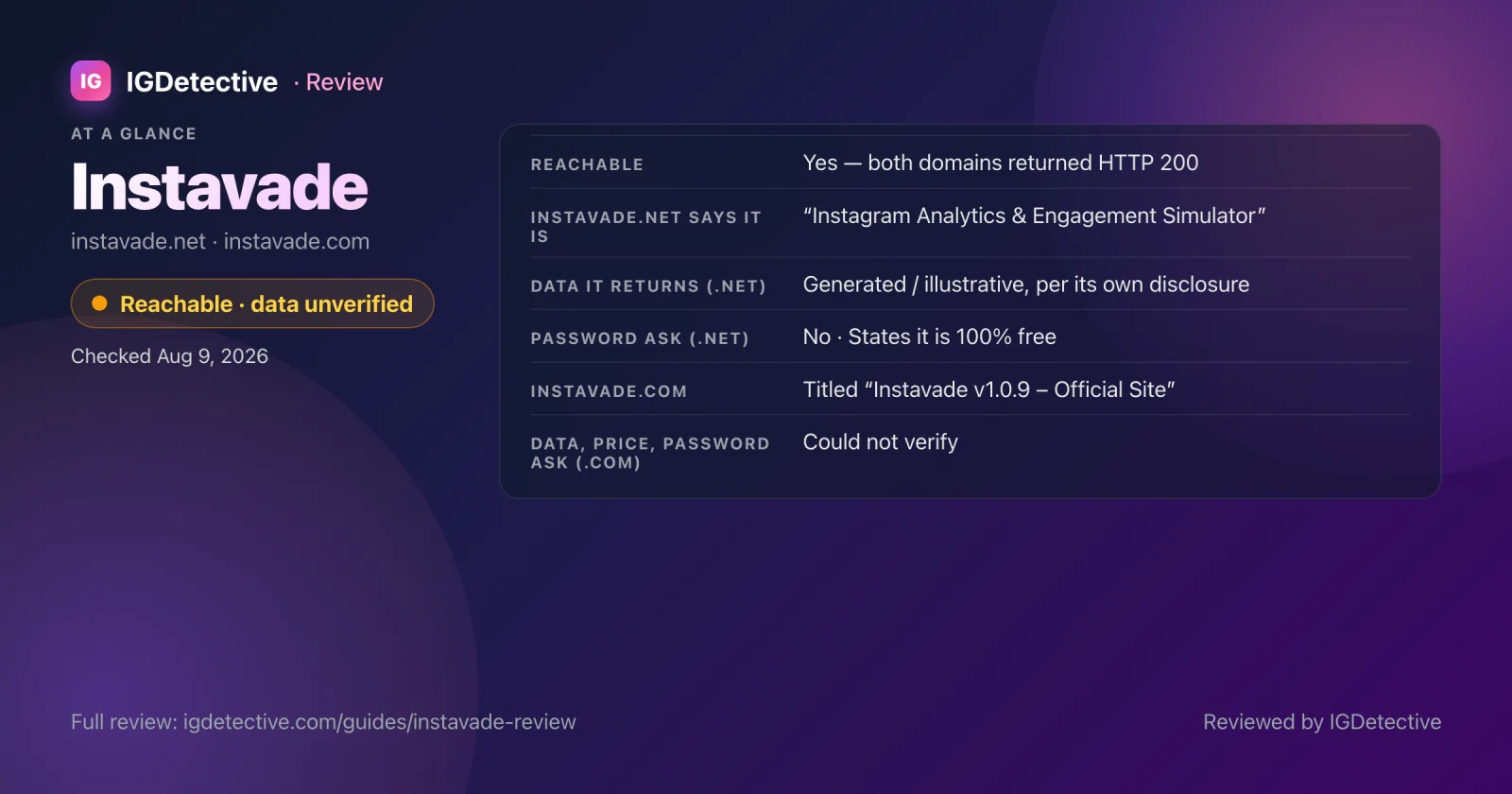Click the large "Instavade" title
This screenshot has width=1512, height=794.
click(219, 187)
